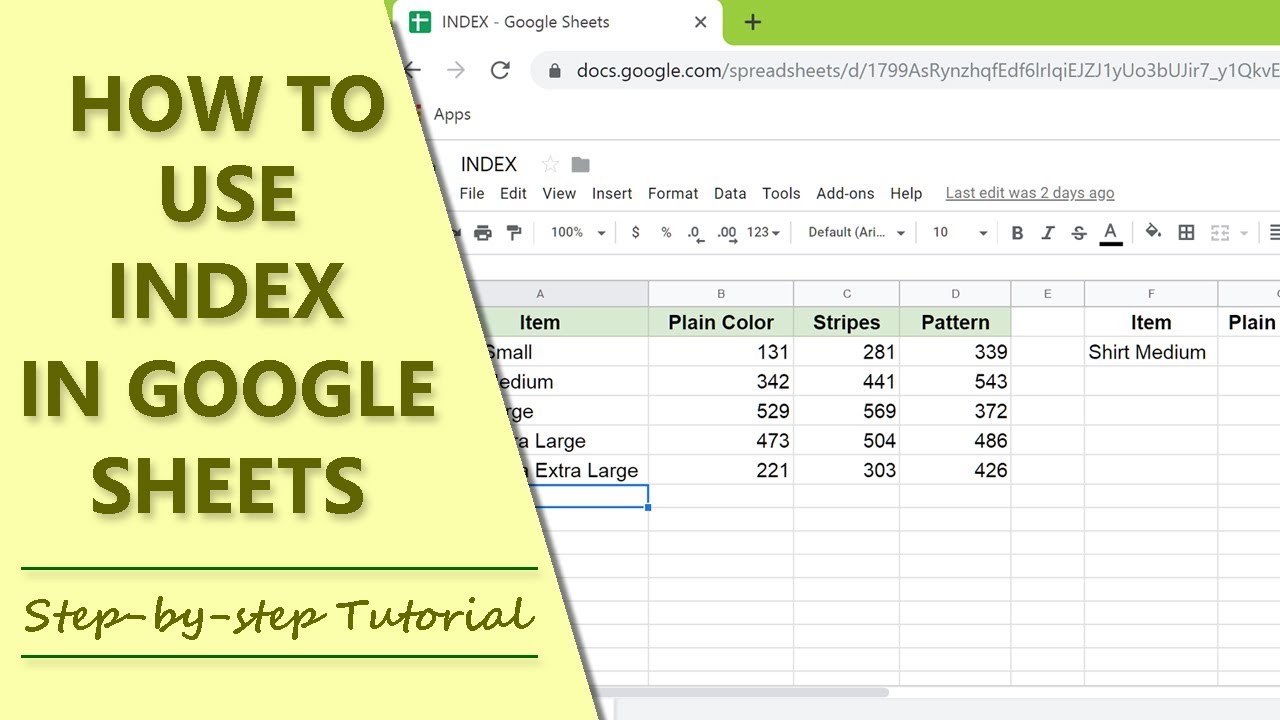Click the Print icon in toolbar
Viewport: 1280px width, 720px height.
483,233
